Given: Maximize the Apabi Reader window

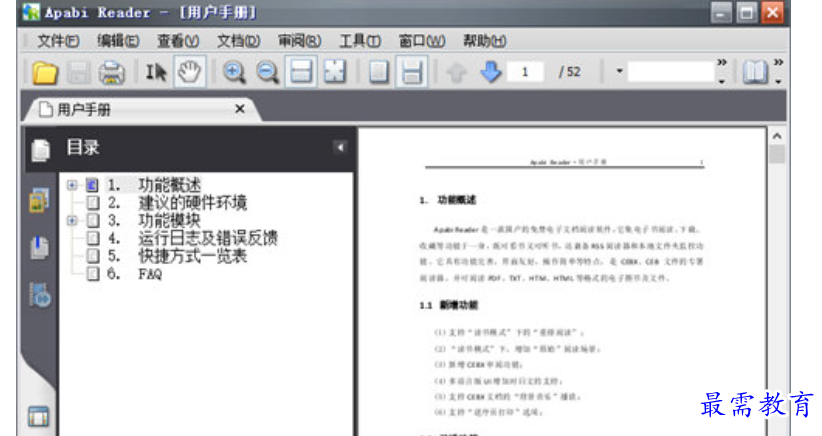Looking at the screenshot, I should (x=746, y=13).
